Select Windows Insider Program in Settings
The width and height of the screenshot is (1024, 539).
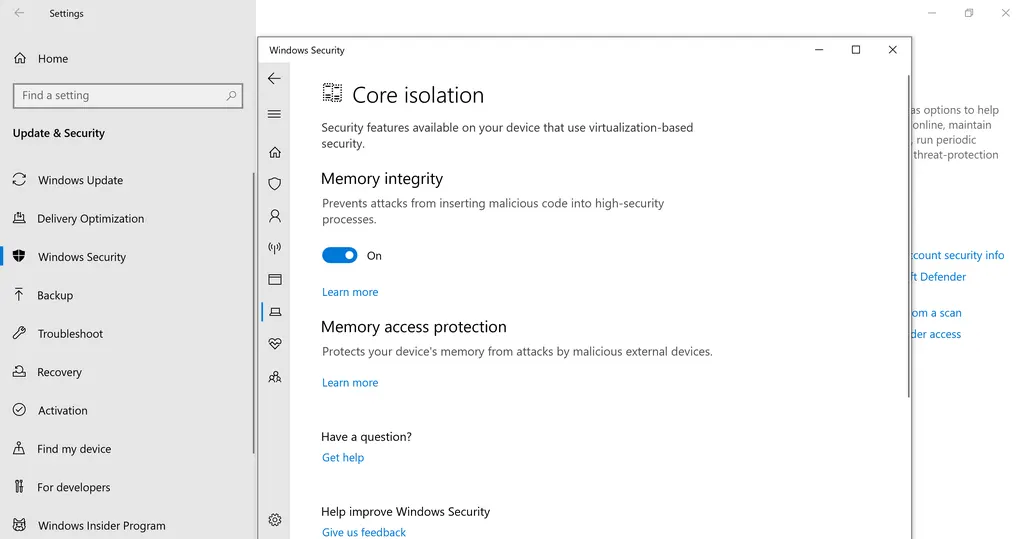pyautogui.click(x=102, y=526)
